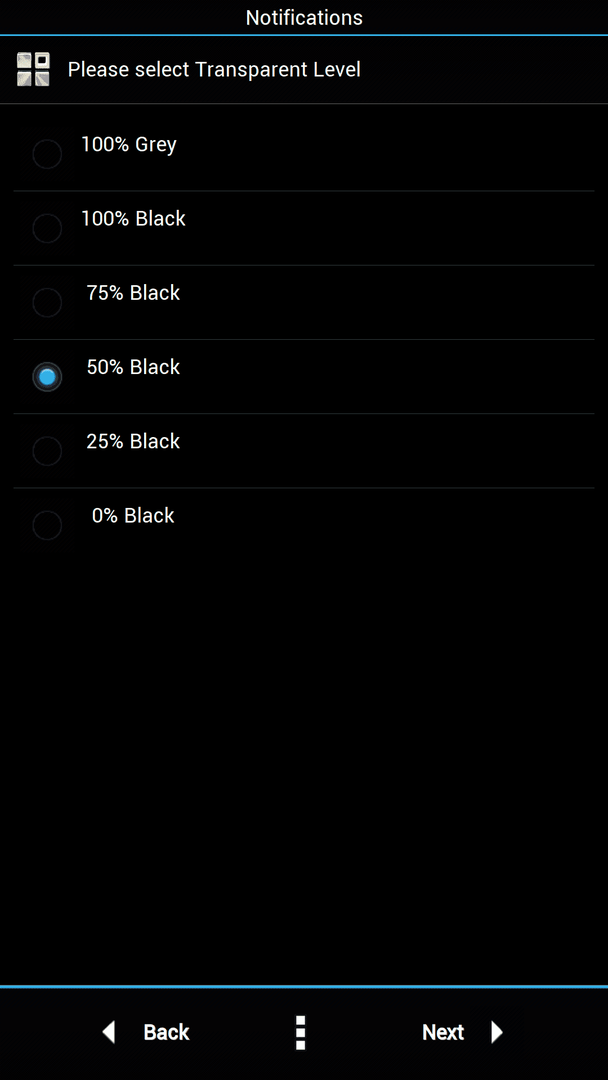
Task: Click the app grid icon in header
Action: 33,69
